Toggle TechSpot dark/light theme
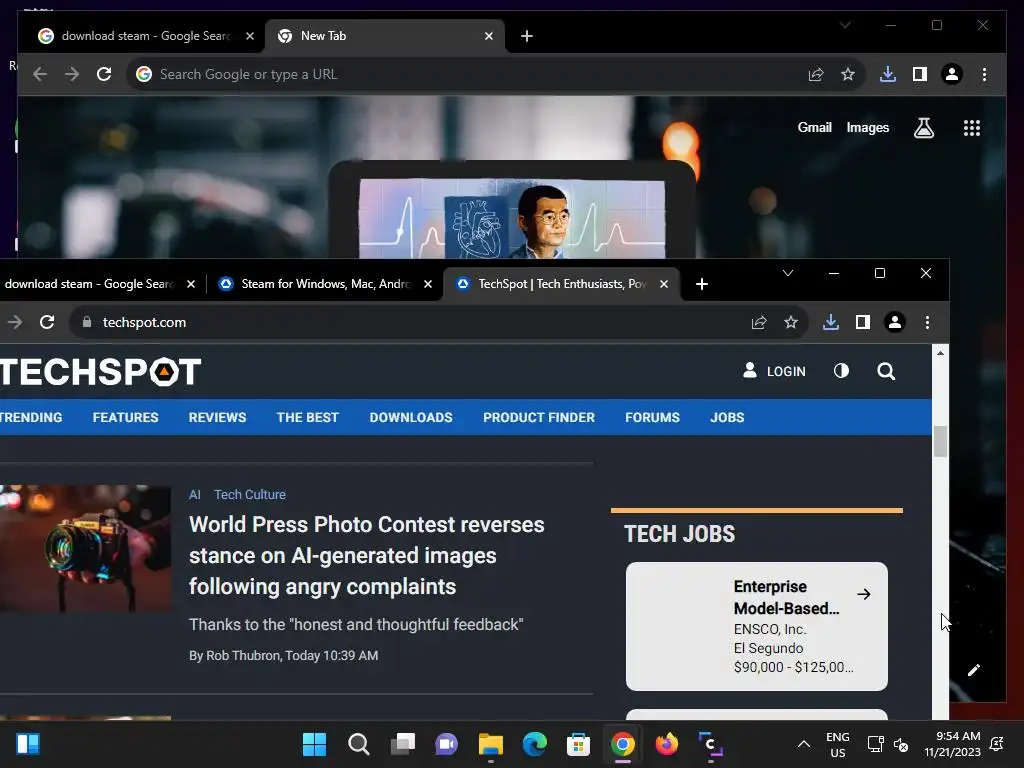Viewport: 1024px width, 768px height. (841, 371)
